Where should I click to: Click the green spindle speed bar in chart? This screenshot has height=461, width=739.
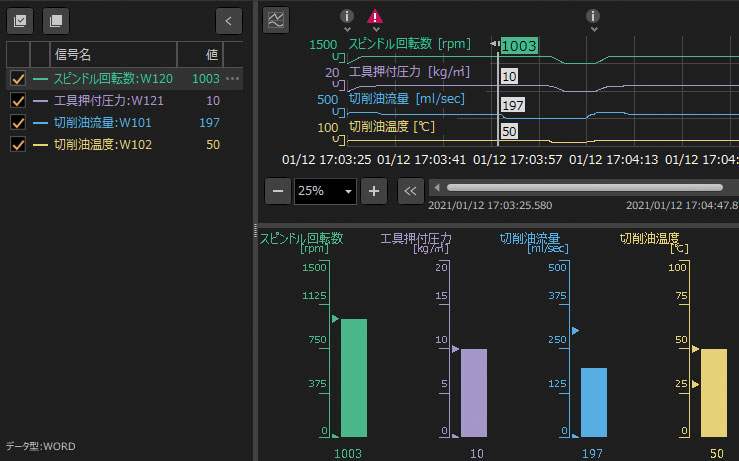(354, 377)
